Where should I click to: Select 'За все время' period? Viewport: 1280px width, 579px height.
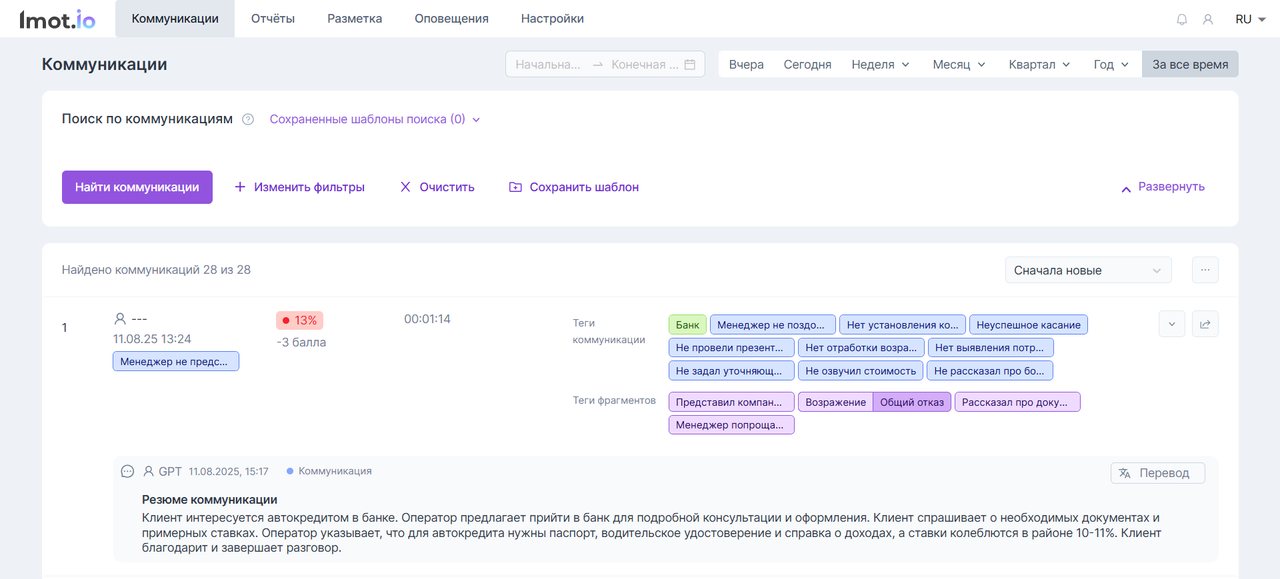coord(1190,64)
